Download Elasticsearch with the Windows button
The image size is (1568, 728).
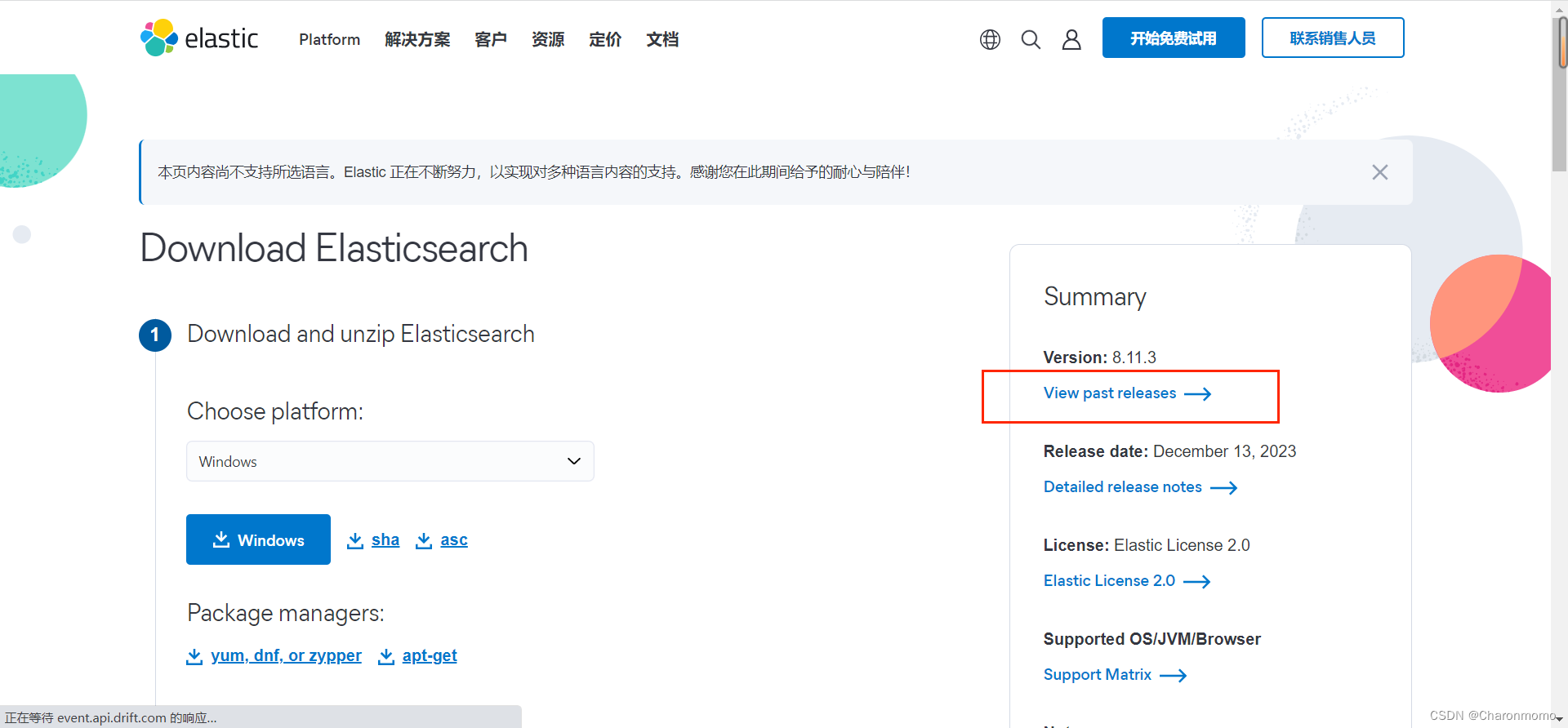[x=258, y=539]
